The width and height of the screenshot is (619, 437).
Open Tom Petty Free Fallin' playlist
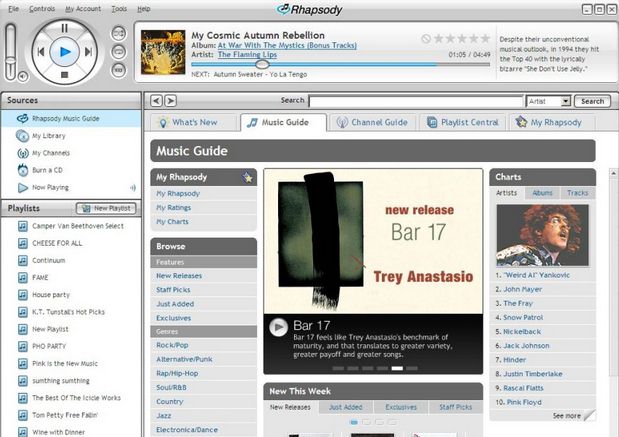[65, 415]
